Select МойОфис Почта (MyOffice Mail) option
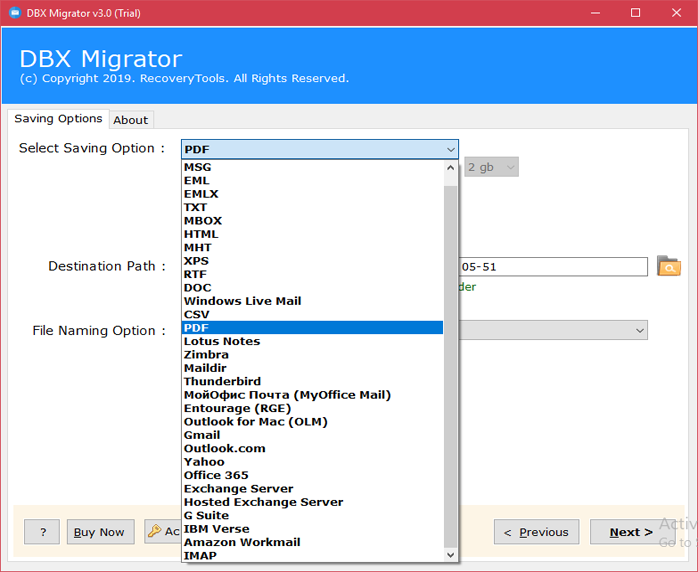 click(x=312, y=394)
